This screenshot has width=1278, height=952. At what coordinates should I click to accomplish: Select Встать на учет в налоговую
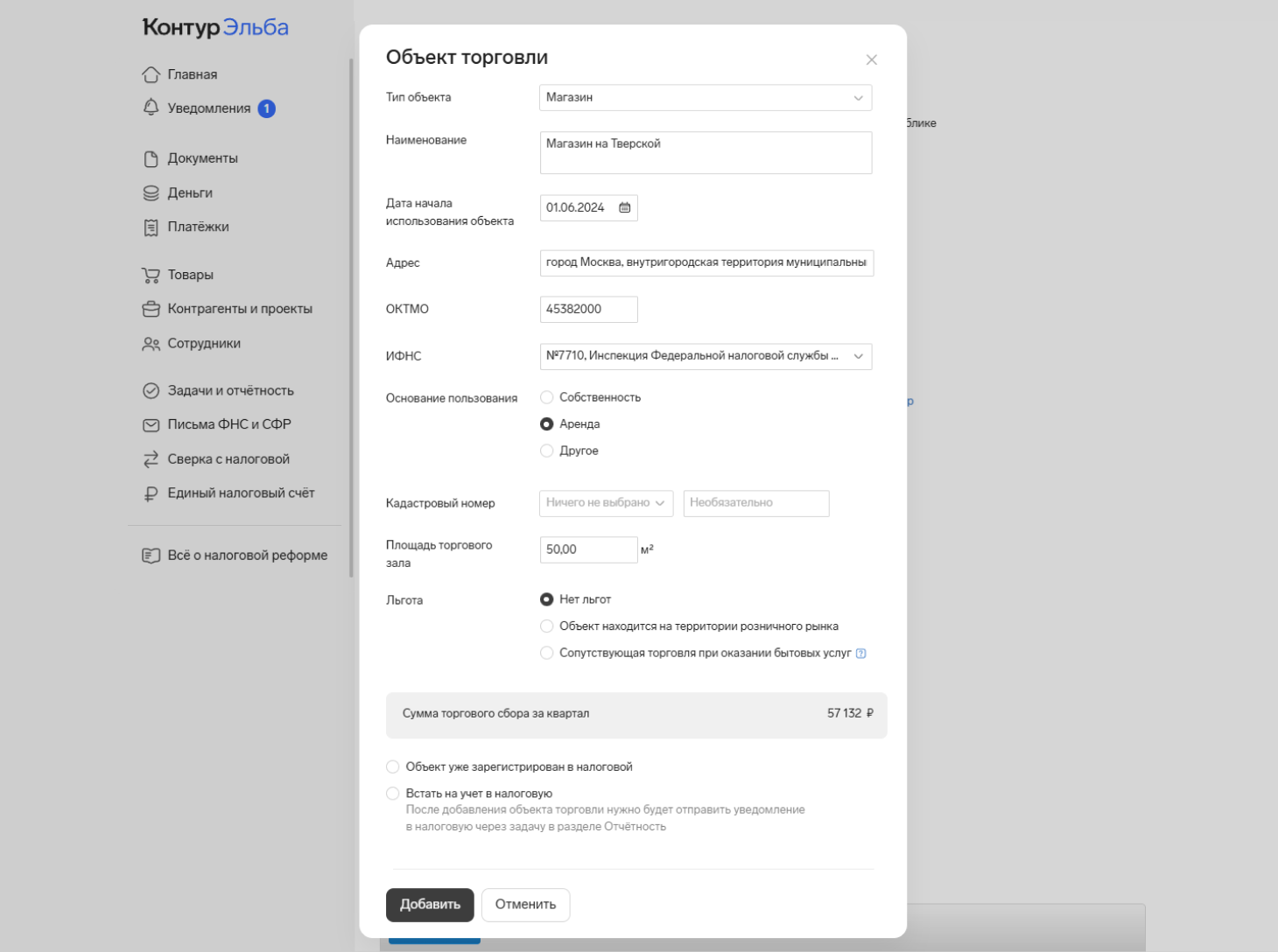[393, 794]
